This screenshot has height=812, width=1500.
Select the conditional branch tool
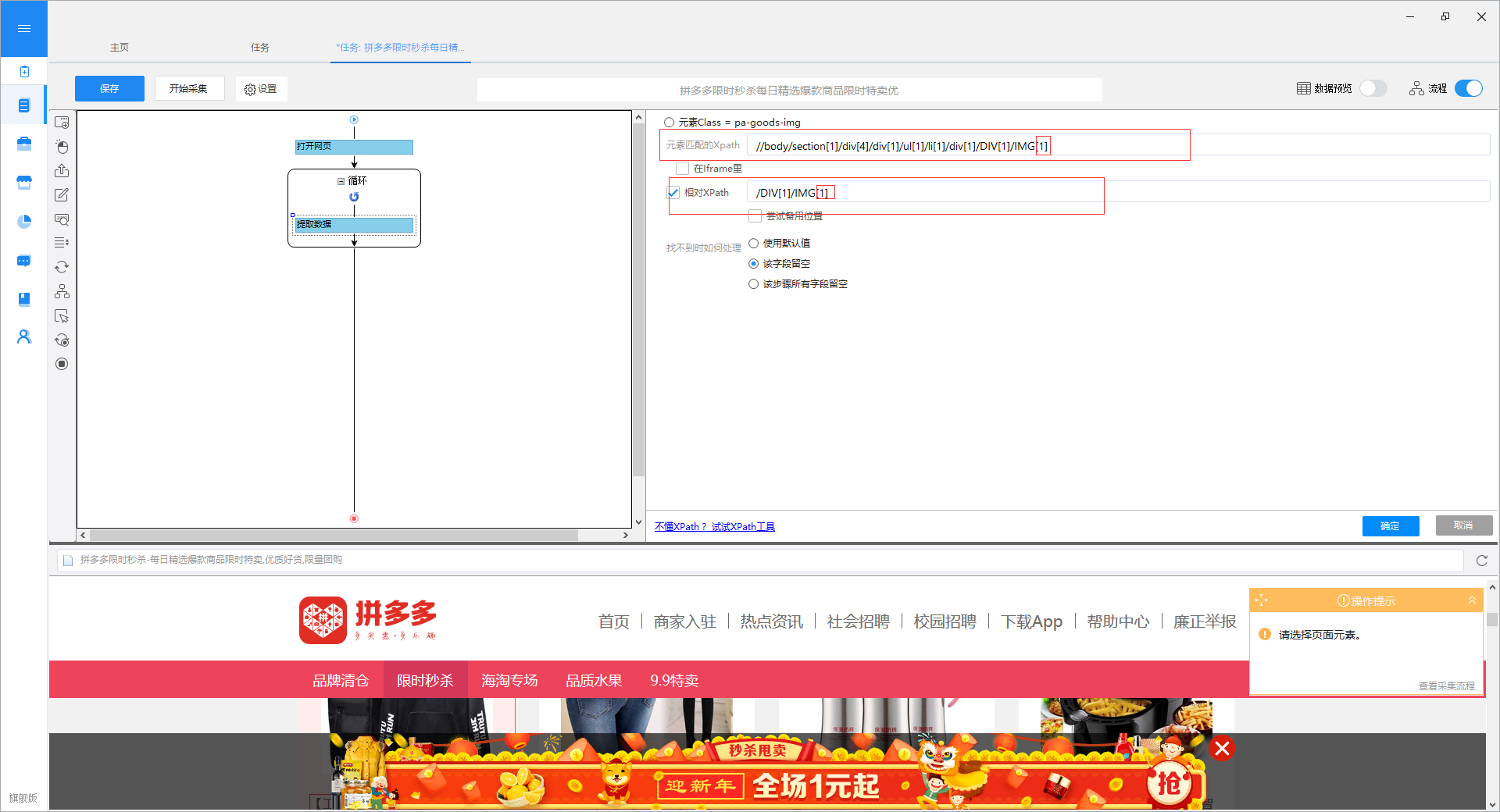coord(62,291)
